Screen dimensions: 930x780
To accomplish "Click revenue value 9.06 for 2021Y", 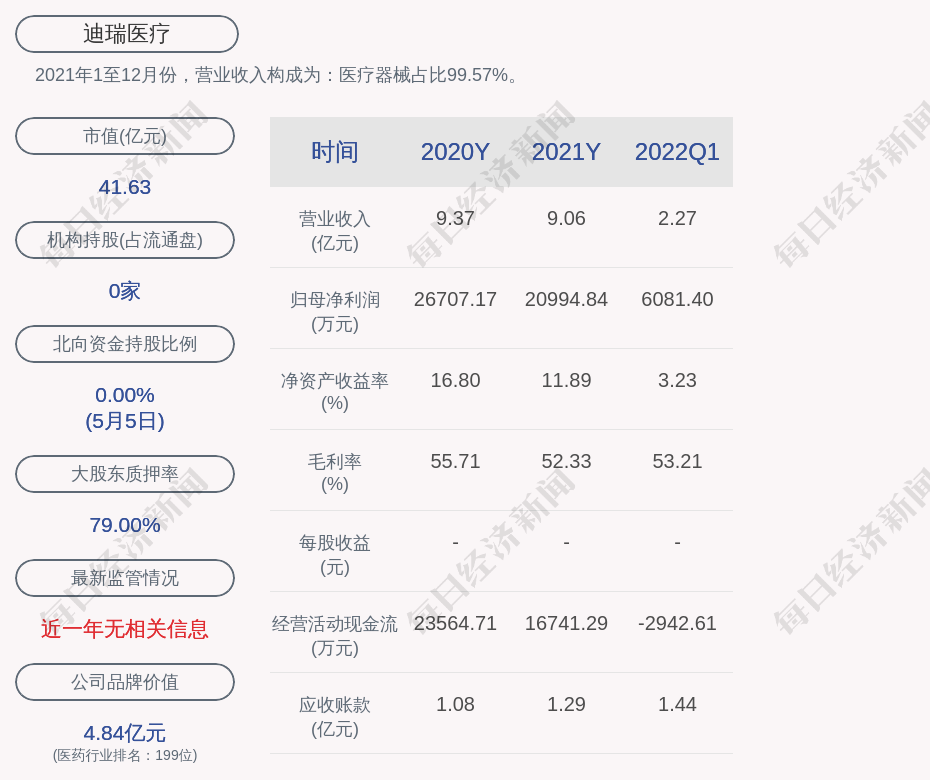I will 566,218.
